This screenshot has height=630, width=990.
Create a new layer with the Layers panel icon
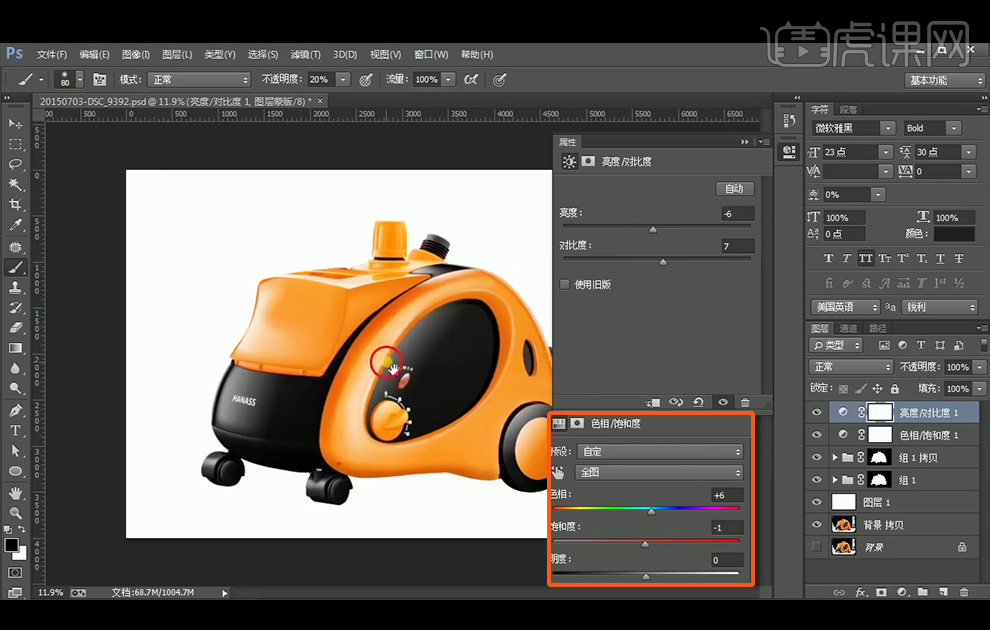tap(943, 592)
